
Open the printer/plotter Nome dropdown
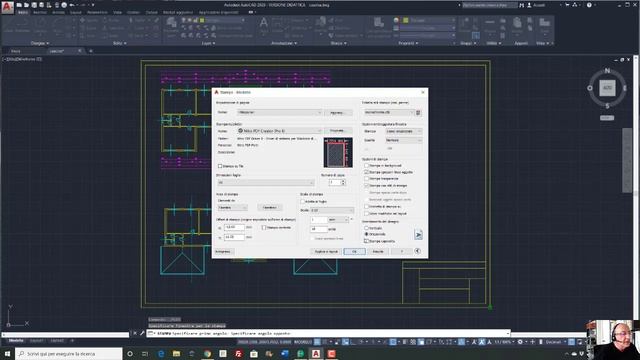279,131
